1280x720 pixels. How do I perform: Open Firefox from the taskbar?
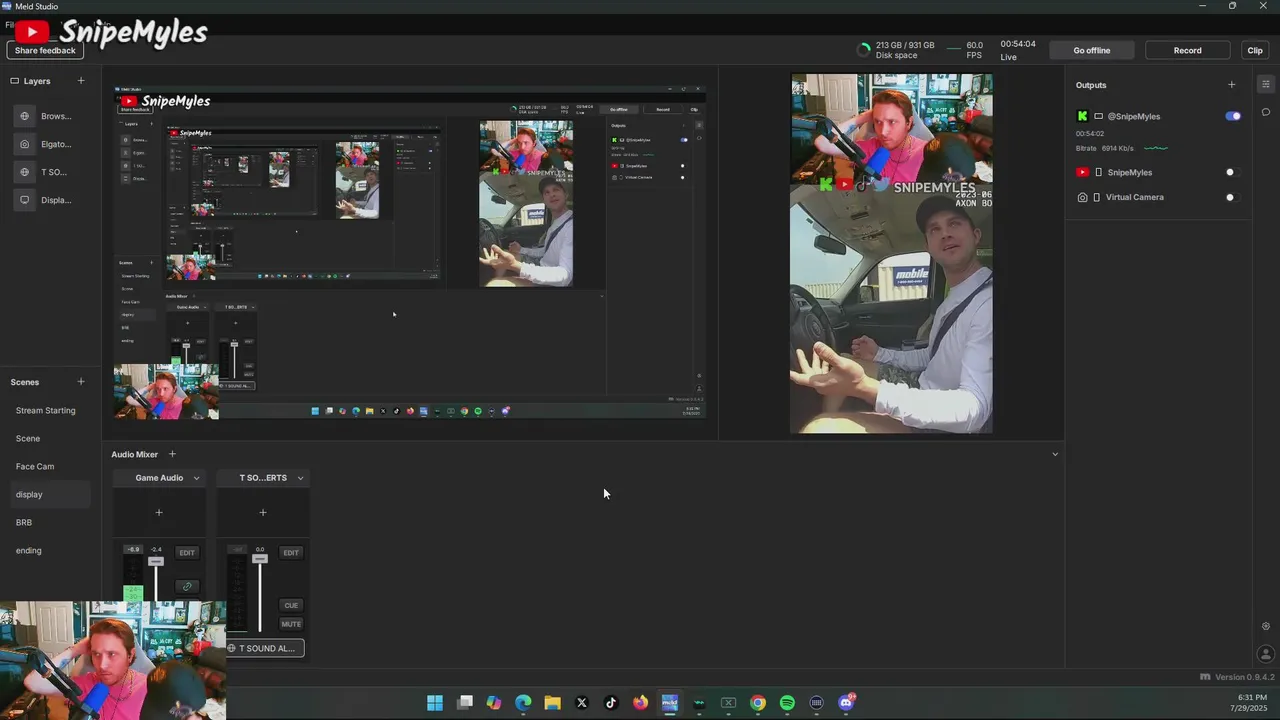pos(640,703)
